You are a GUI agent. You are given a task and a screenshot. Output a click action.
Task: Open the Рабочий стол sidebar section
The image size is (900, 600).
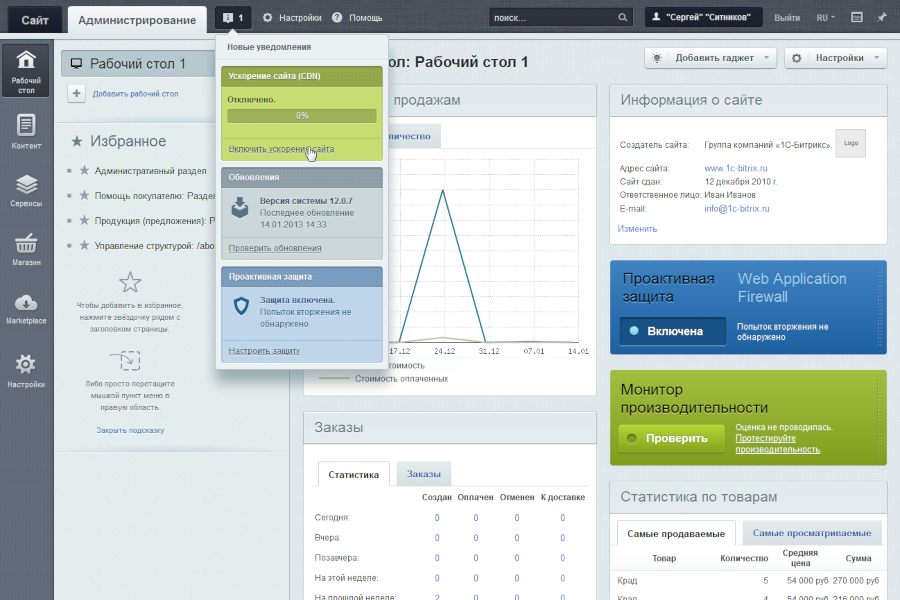[x=26, y=70]
